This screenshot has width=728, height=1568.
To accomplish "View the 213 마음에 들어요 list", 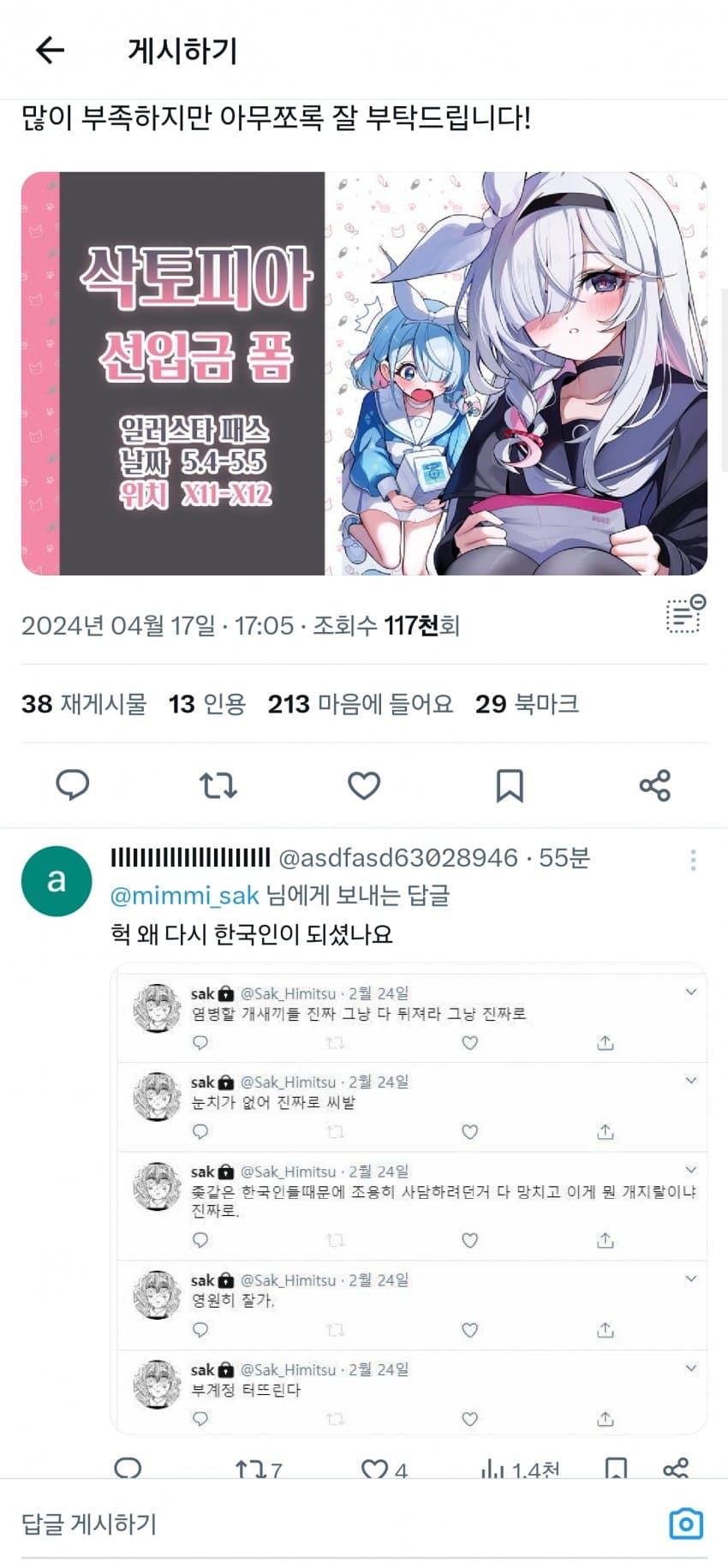I will (x=361, y=704).
